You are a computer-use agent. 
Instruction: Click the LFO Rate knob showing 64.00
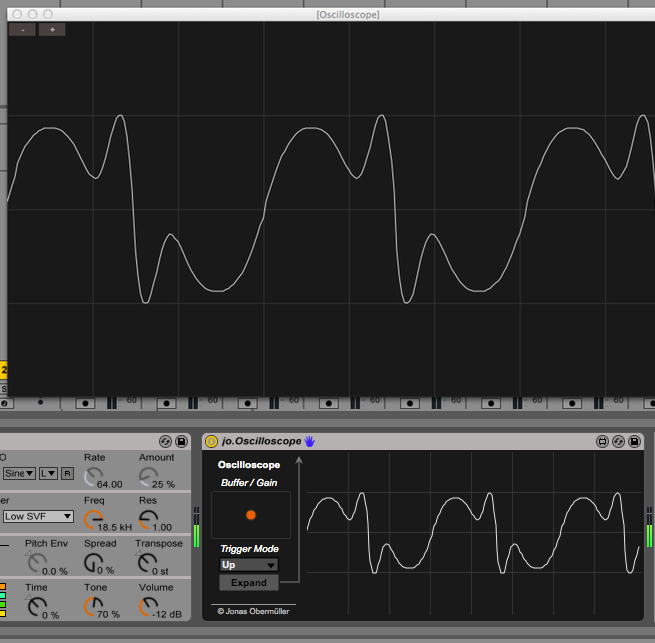tap(94, 476)
